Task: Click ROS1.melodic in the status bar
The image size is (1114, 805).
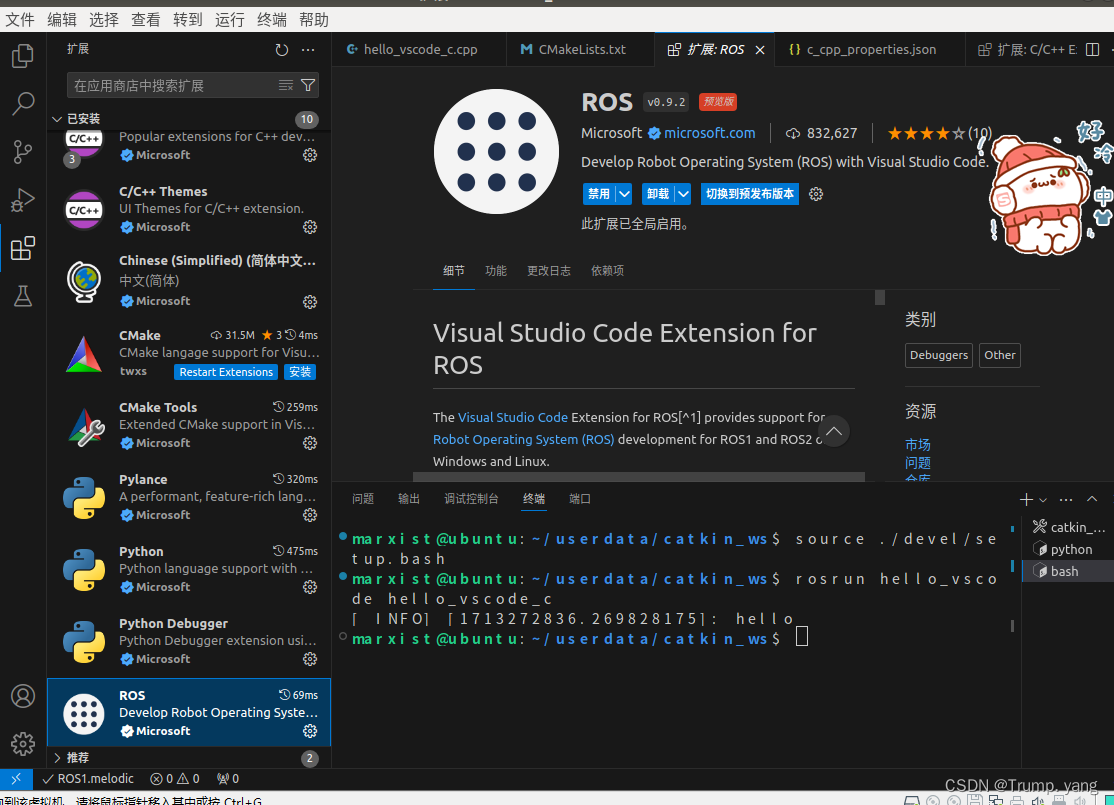Action: click(x=88, y=779)
